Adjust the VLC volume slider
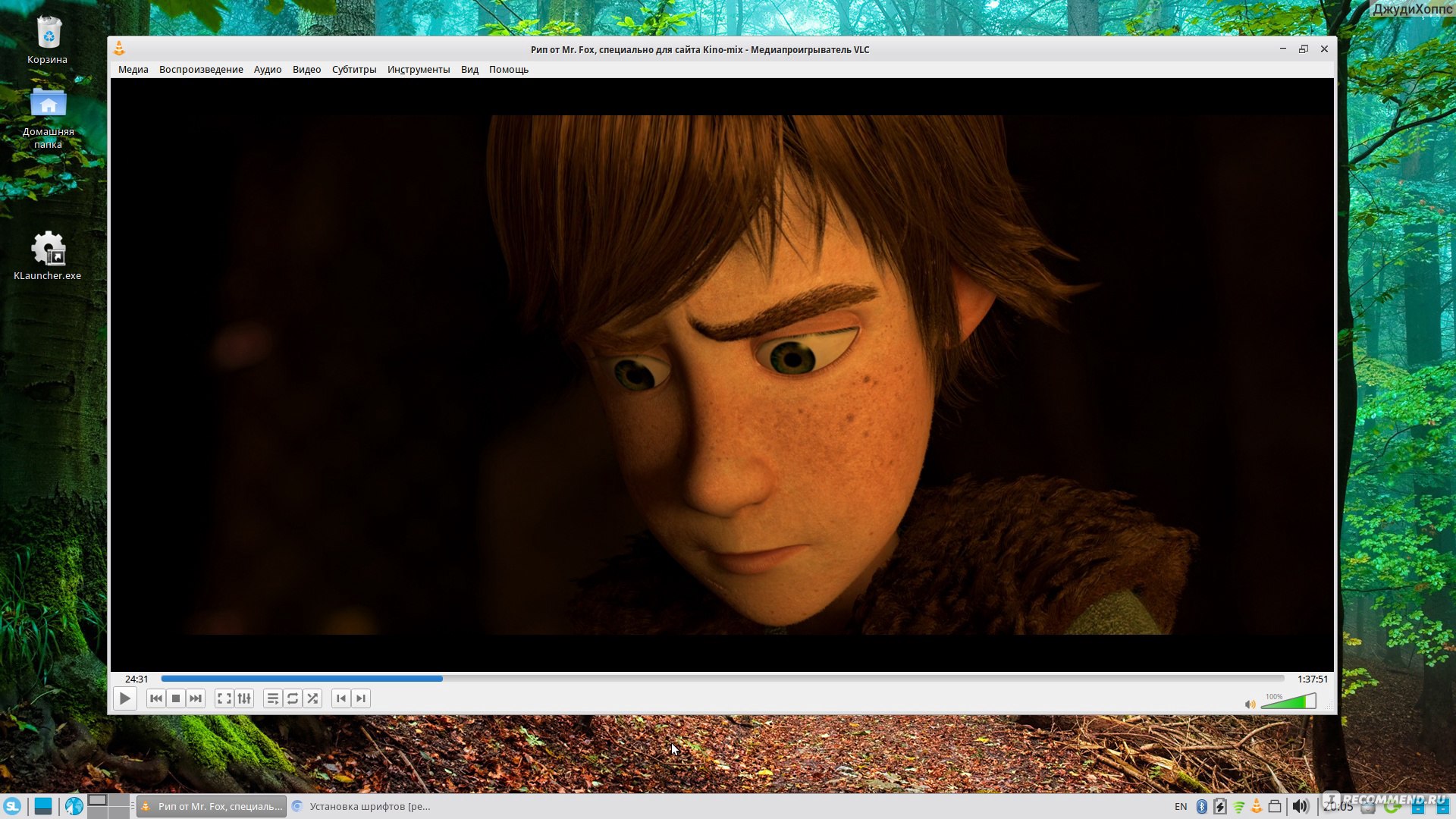The width and height of the screenshot is (1456, 819). (x=1288, y=701)
